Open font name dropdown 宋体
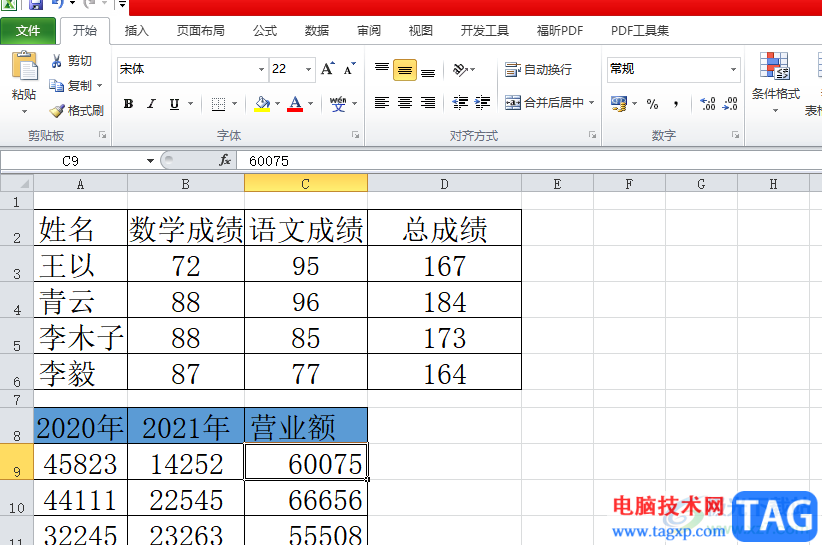822x545 pixels. (261, 69)
